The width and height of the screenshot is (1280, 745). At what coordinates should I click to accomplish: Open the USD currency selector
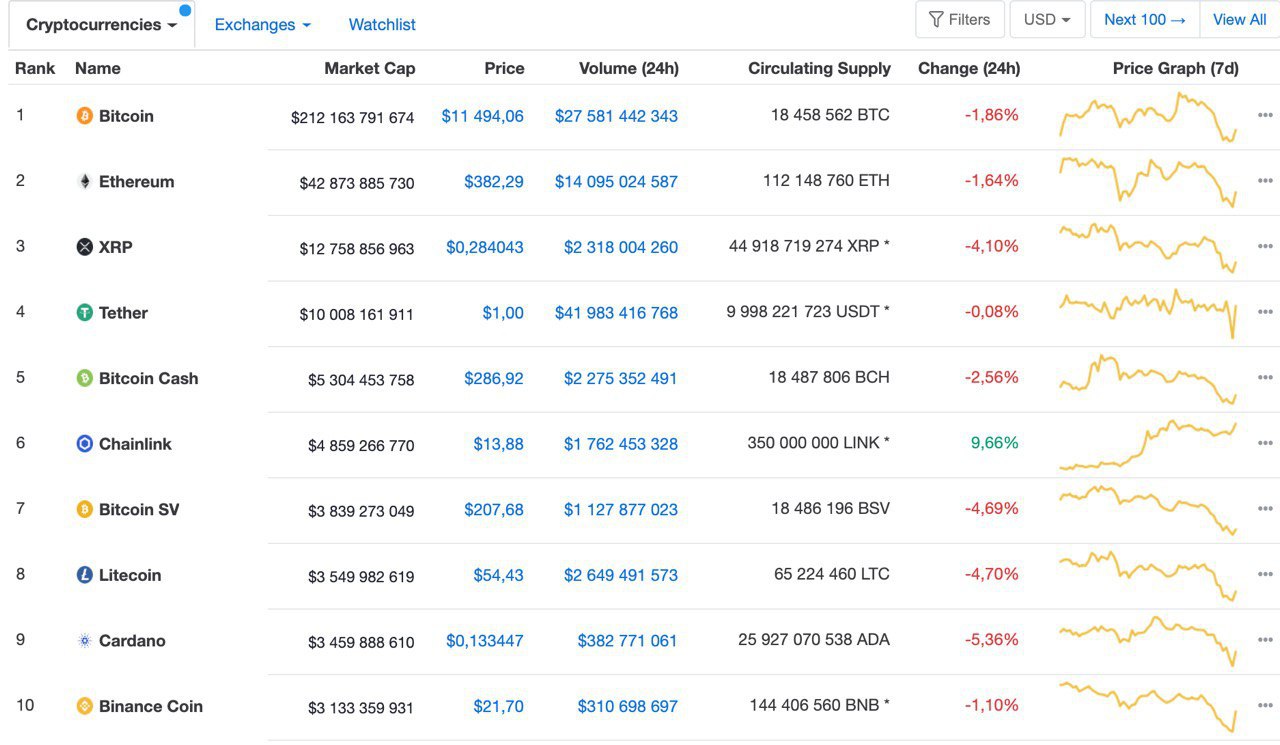[x=1047, y=19]
